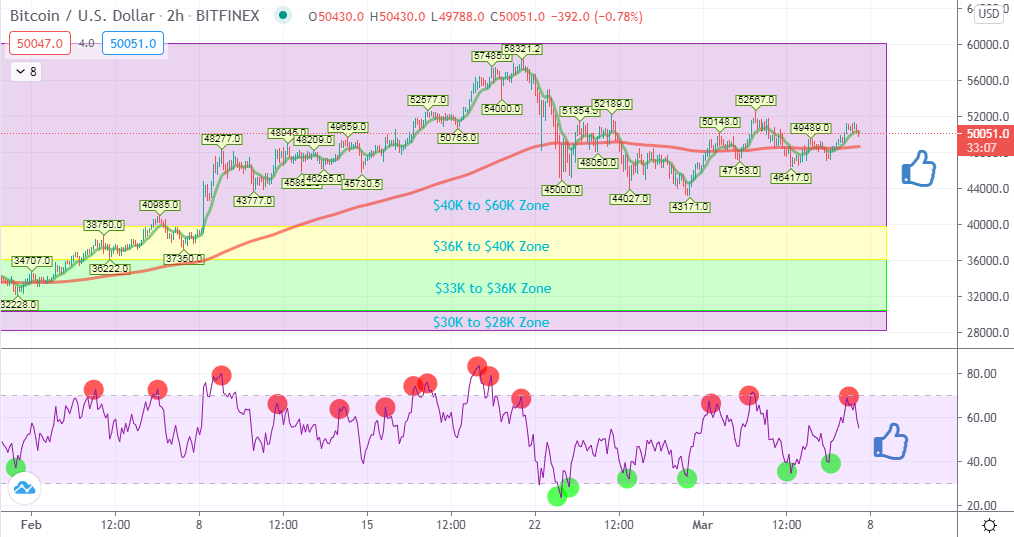1014x537 pixels.
Task: Click the 43777.0 pivot low label
Action: coord(254,201)
